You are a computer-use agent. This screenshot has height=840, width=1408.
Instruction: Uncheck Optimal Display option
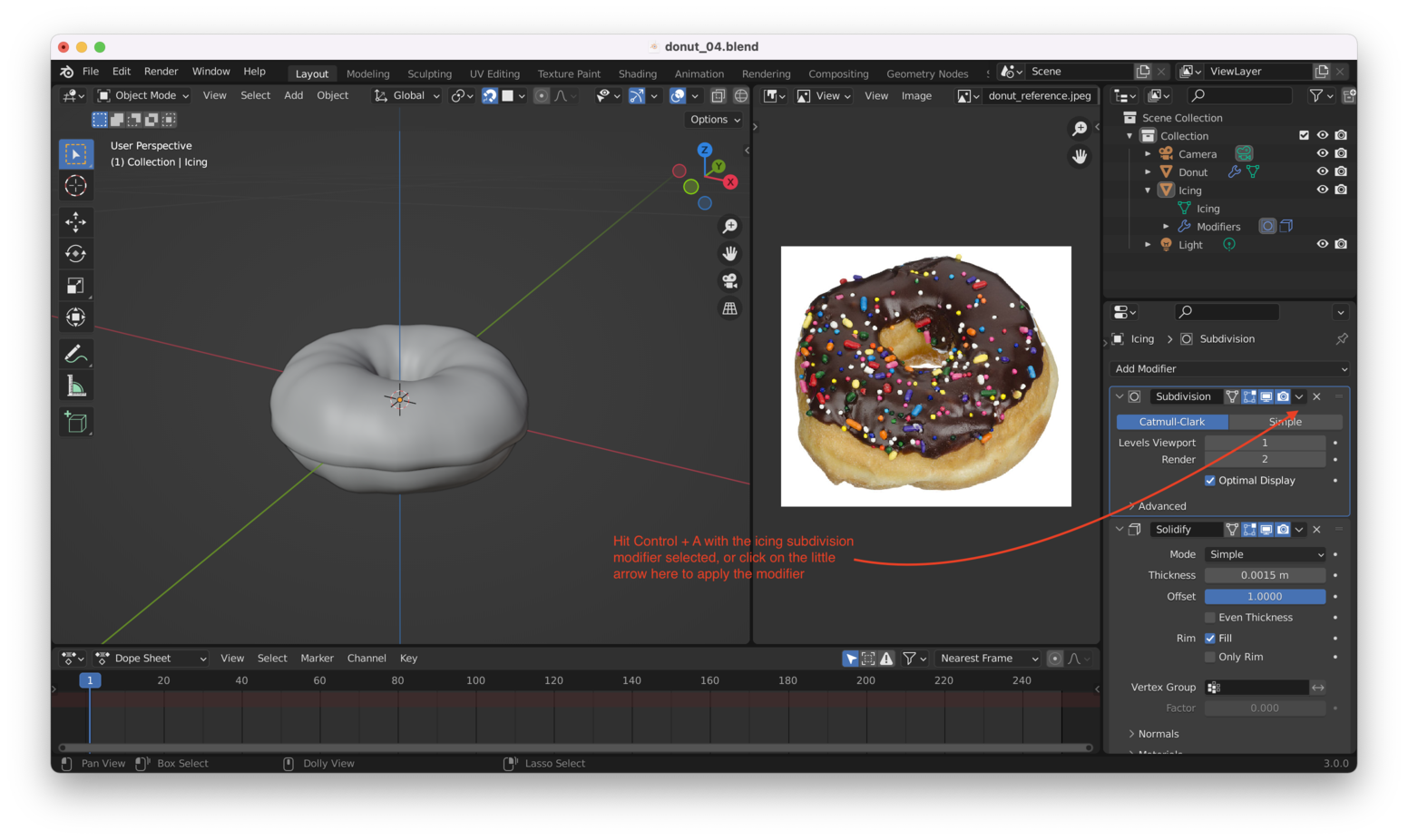pyautogui.click(x=1210, y=481)
